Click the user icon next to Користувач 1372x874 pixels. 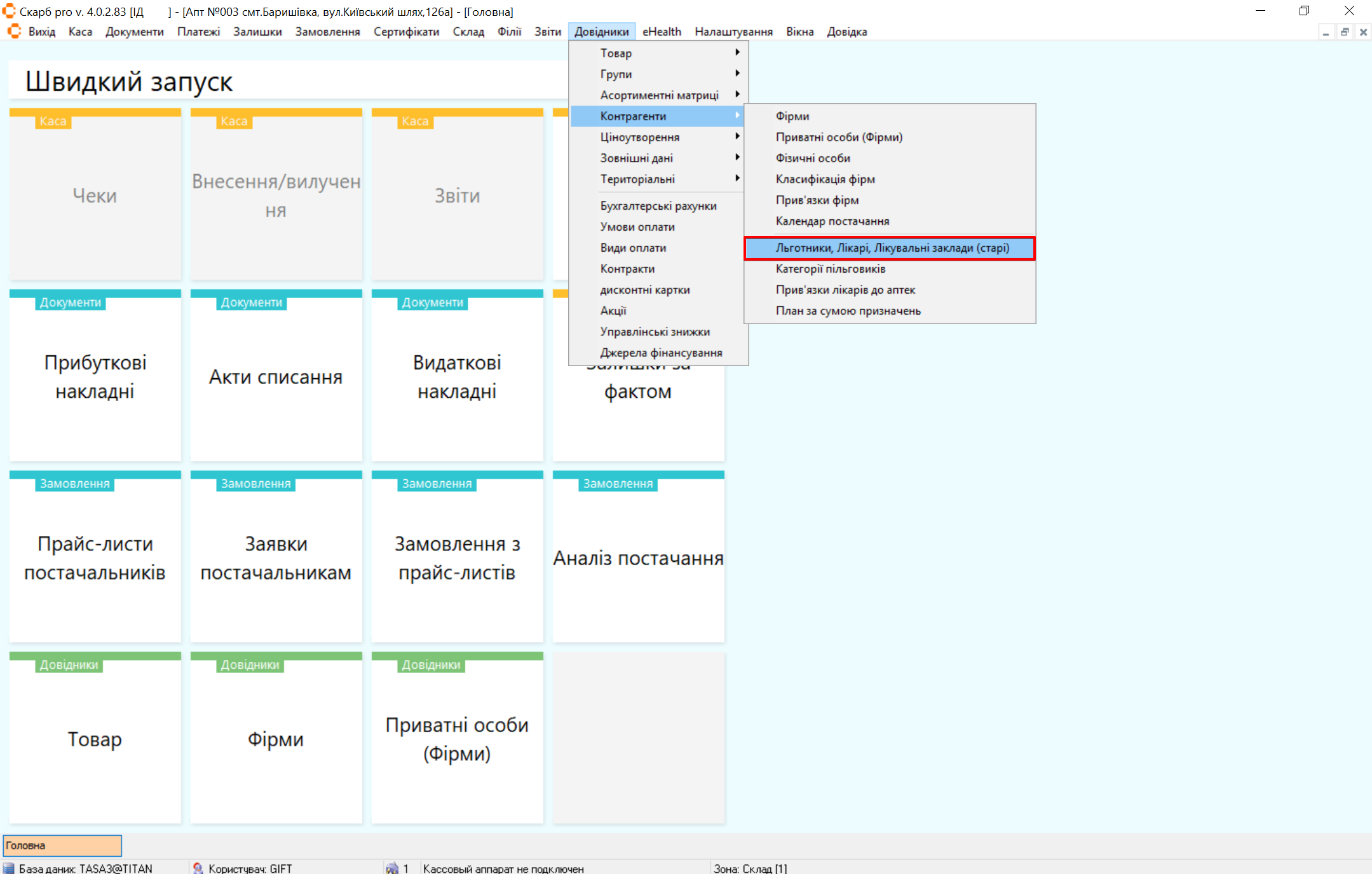198,868
